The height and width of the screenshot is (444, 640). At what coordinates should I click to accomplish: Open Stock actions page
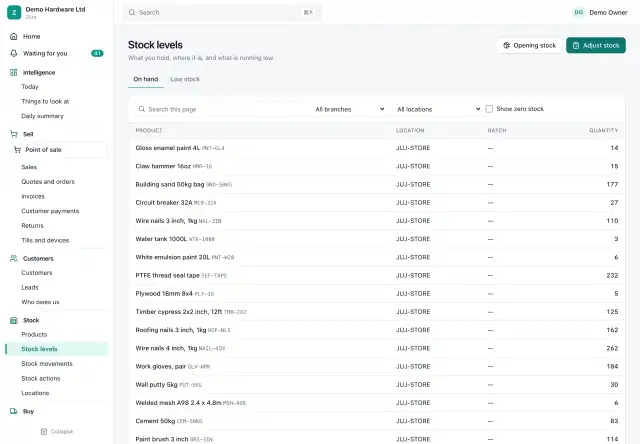41,378
